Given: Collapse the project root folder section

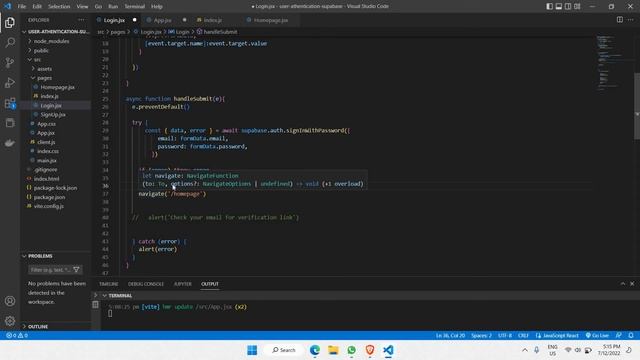Looking at the screenshot, I should [x=56, y=31].
